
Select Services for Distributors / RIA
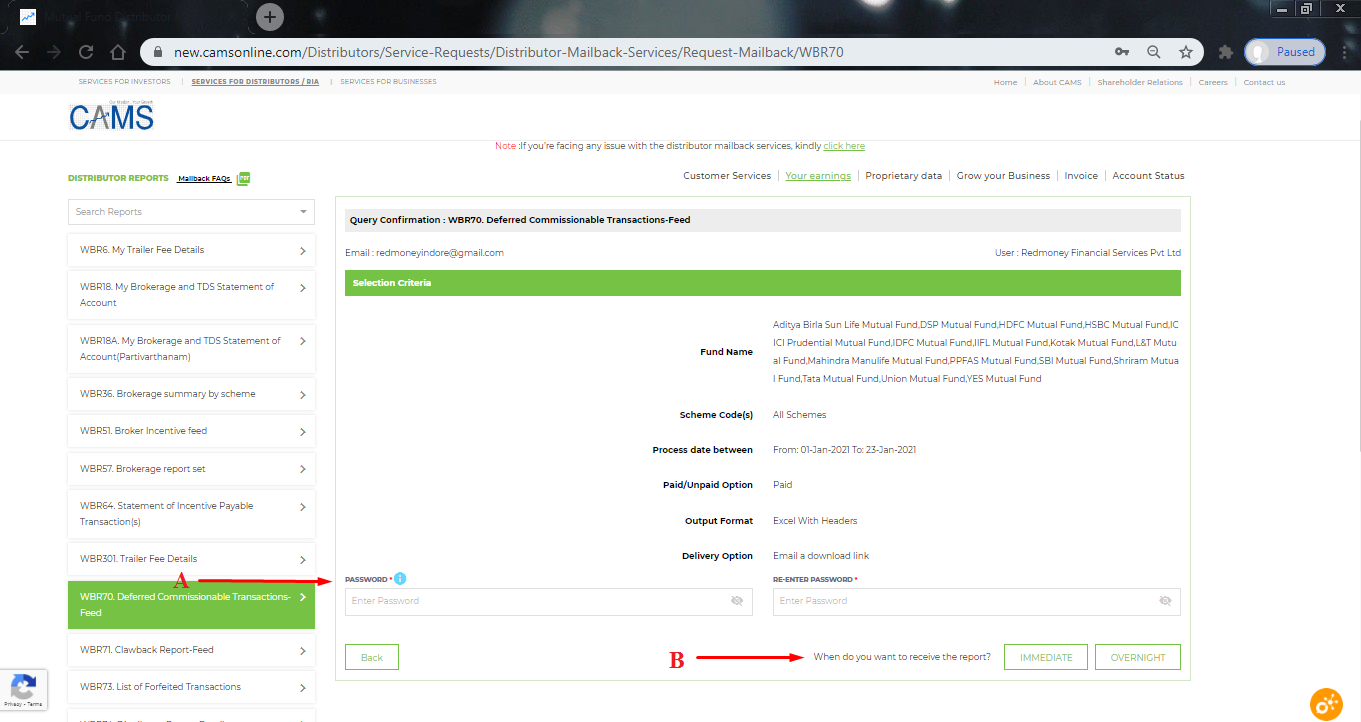point(255,82)
